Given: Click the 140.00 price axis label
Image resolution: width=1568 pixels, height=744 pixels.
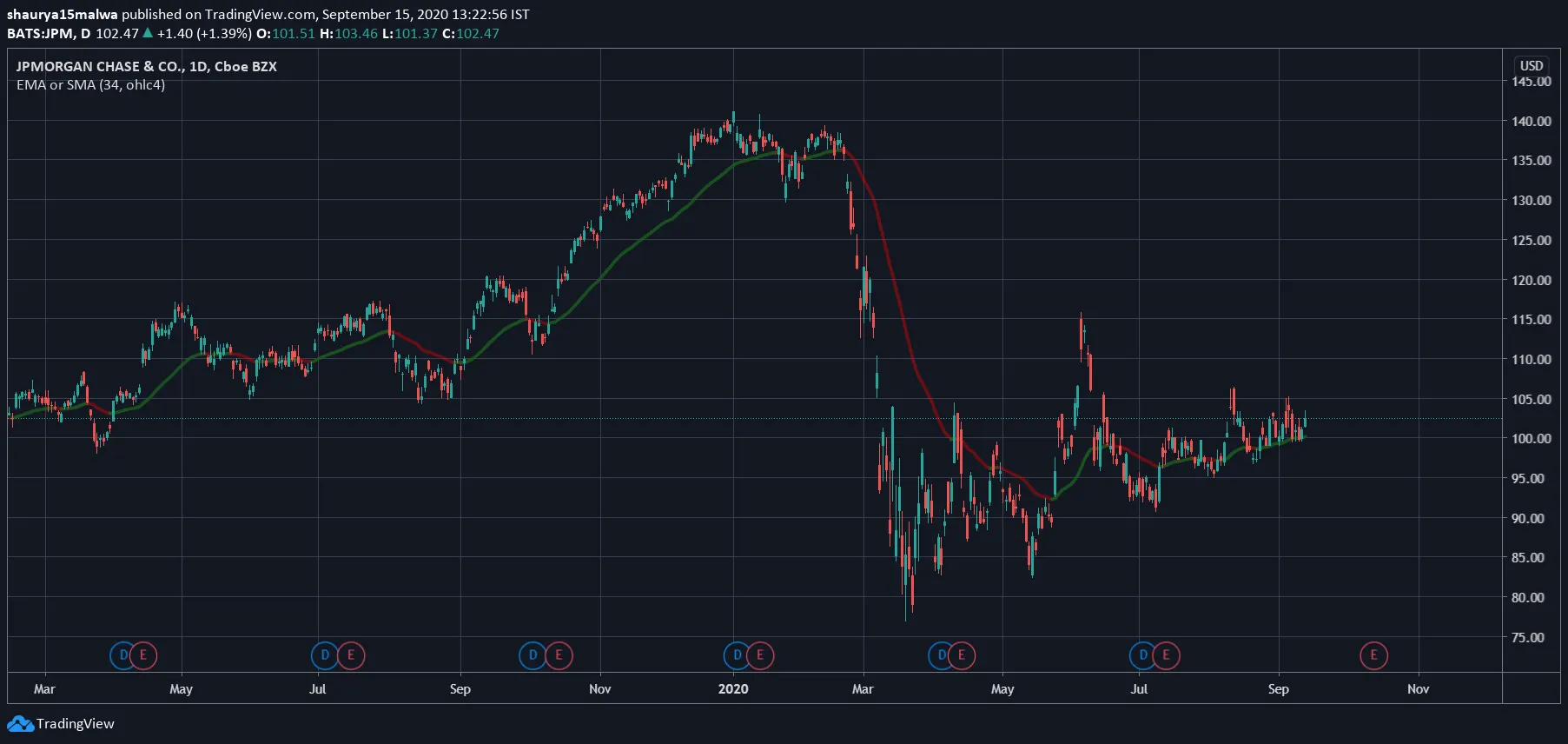Looking at the screenshot, I should coord(1532,122).
